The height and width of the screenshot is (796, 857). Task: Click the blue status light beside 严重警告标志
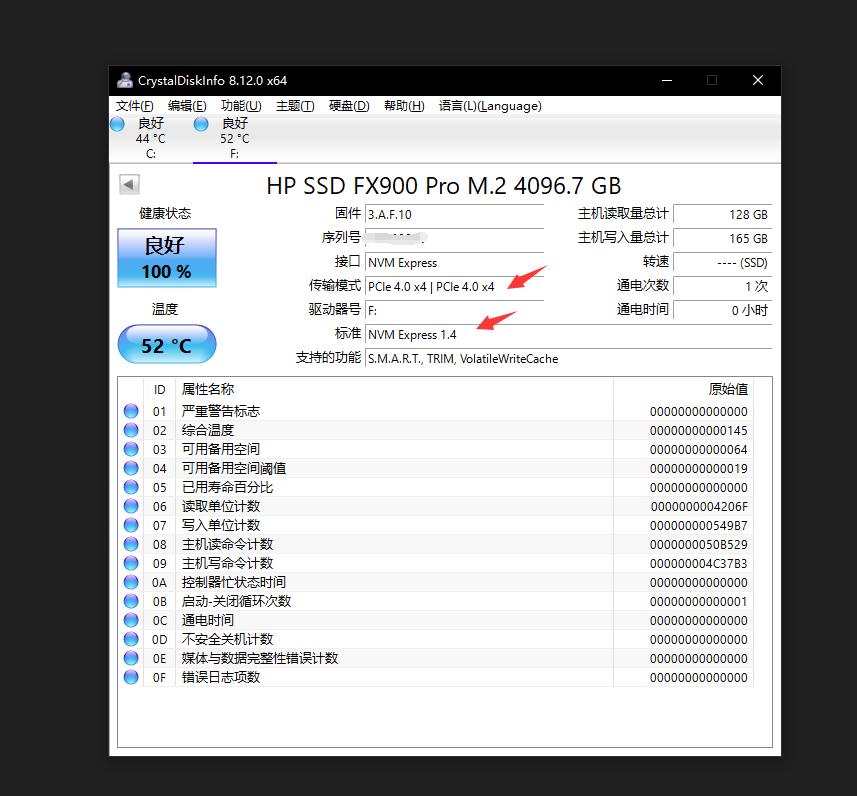[131, 411]
